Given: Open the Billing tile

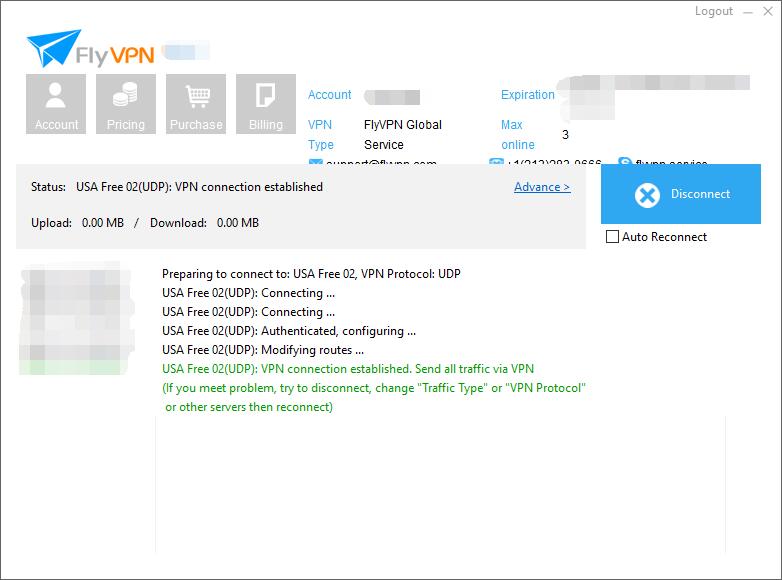Looking at the screenshot, I should click(x=266, y=104).
